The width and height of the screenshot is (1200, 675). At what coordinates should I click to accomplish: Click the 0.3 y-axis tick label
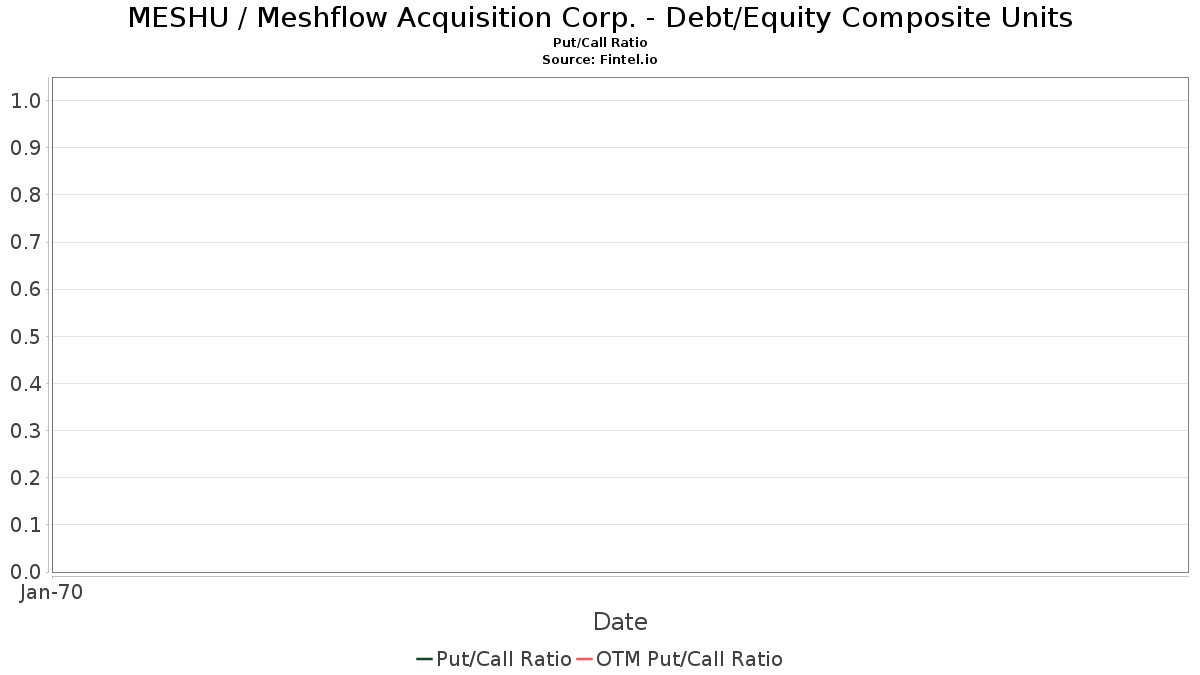tap(25, 431)
